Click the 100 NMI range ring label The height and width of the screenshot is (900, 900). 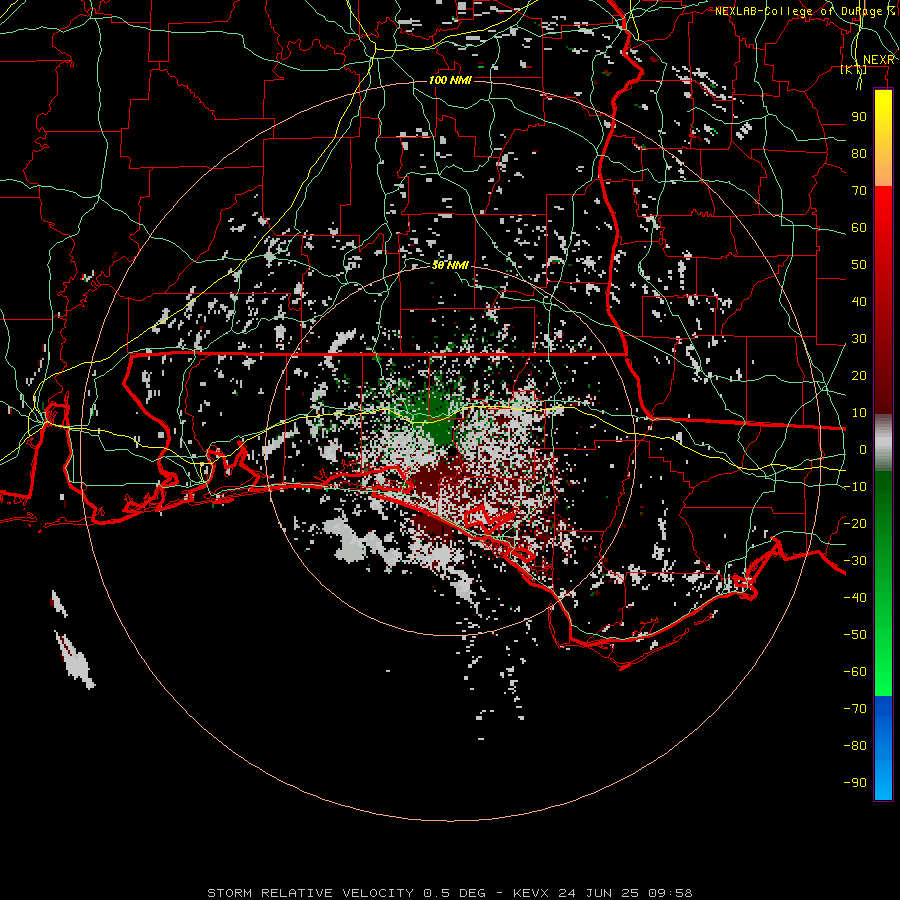[x=450, y=80]
